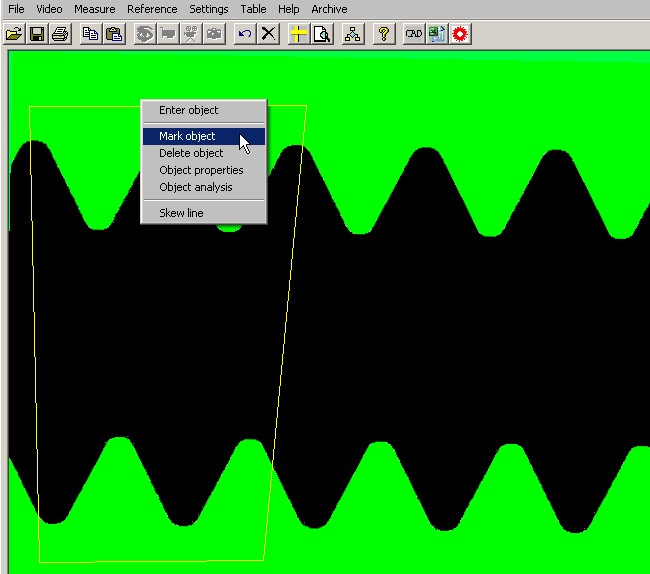Select Mark object in context menu

pyautogui.click(x=187, y=136)
